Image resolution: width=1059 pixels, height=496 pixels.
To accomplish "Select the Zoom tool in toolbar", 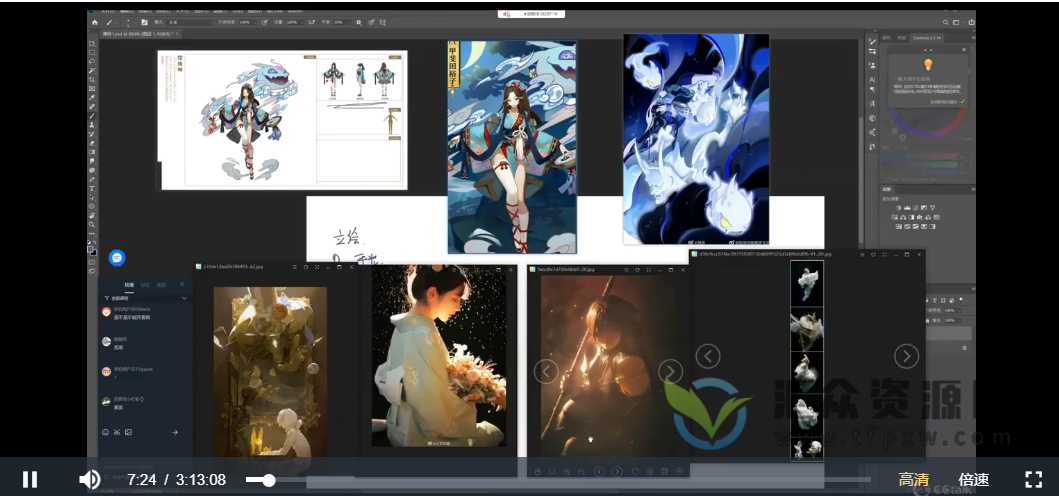I will click(x=93, y=222).
